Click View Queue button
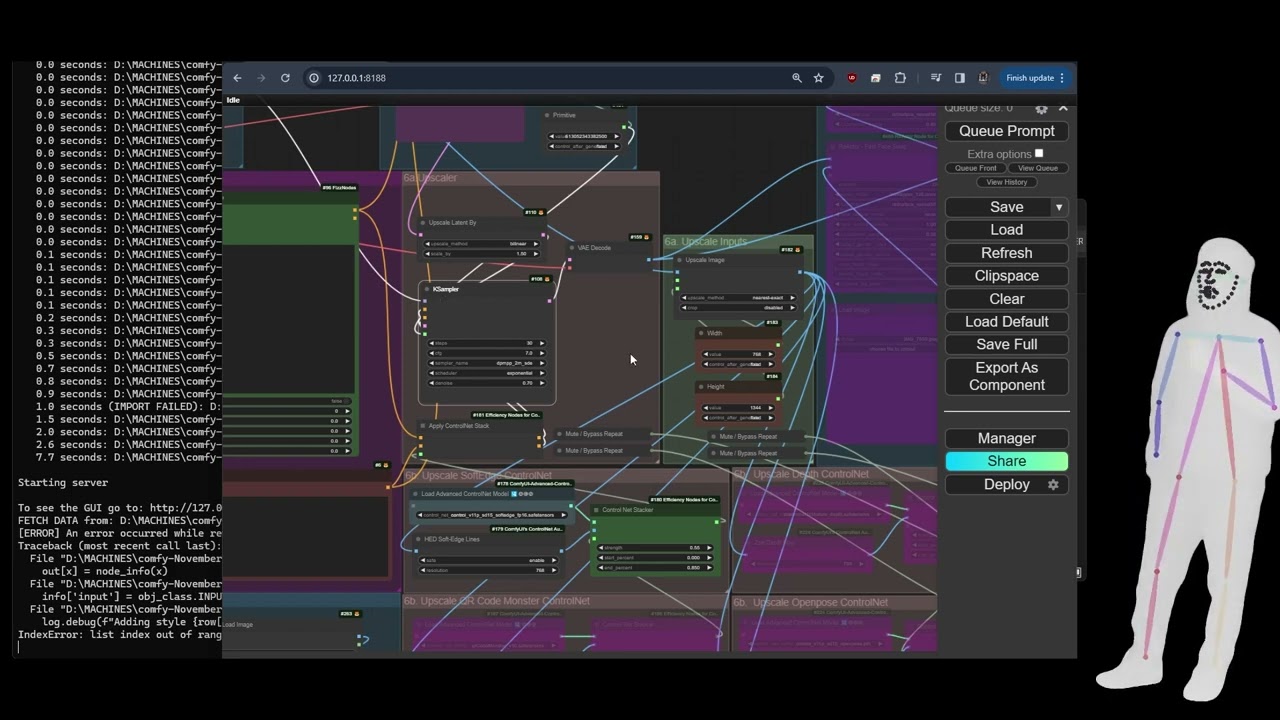Viewport: 1280px width, 720px height. pos(1038,168)
